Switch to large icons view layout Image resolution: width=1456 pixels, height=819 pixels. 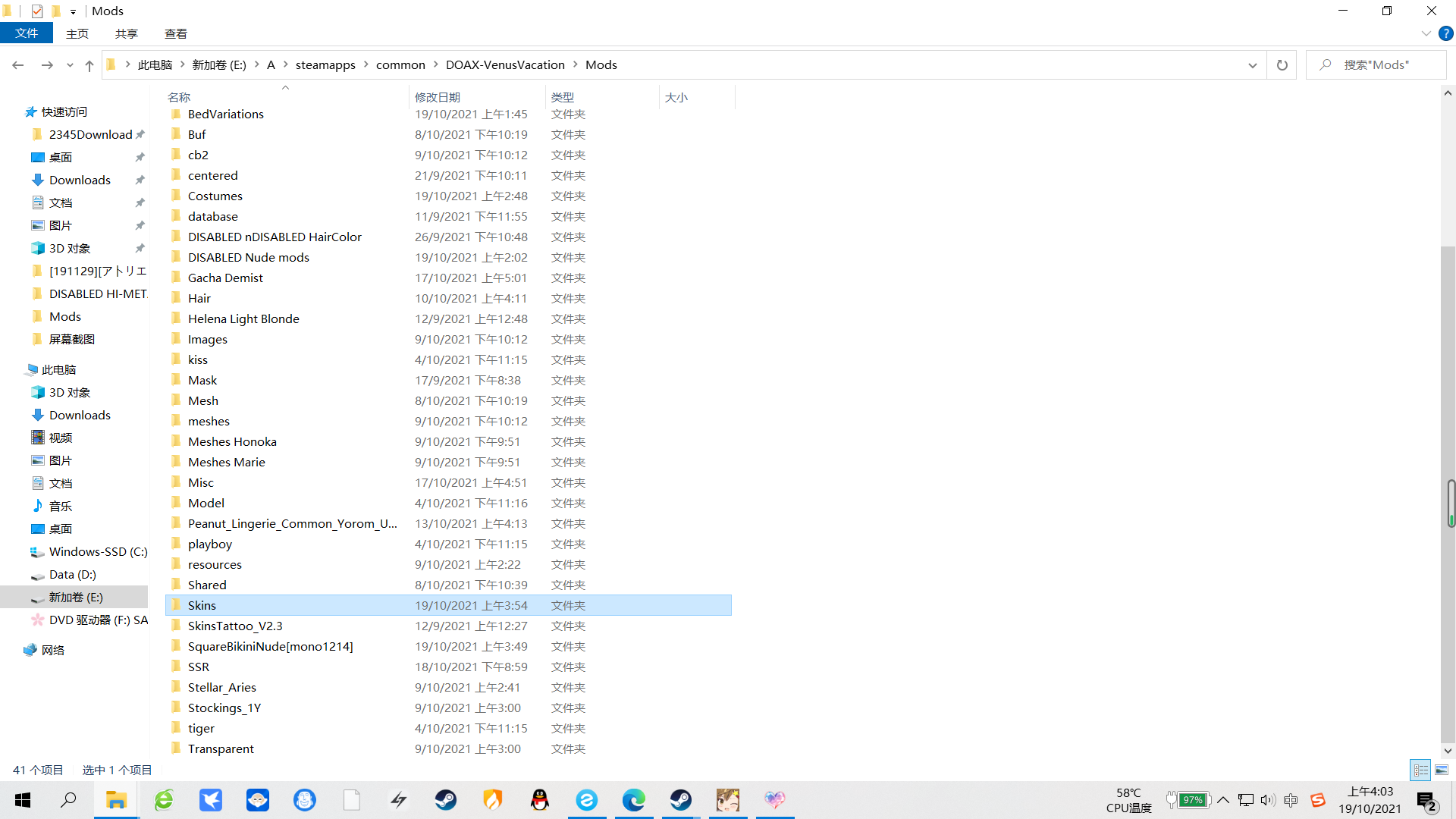click(1442, 770)
